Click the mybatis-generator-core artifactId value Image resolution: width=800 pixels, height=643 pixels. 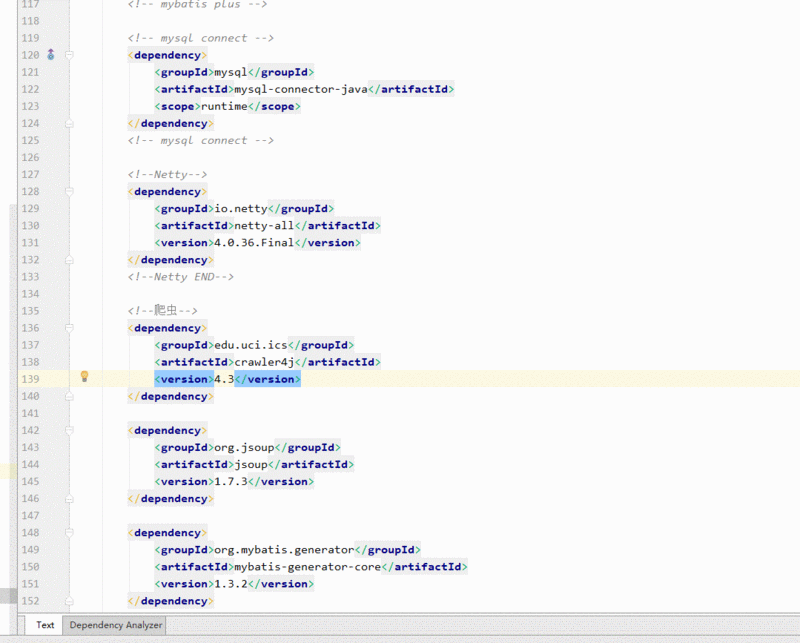307,566
